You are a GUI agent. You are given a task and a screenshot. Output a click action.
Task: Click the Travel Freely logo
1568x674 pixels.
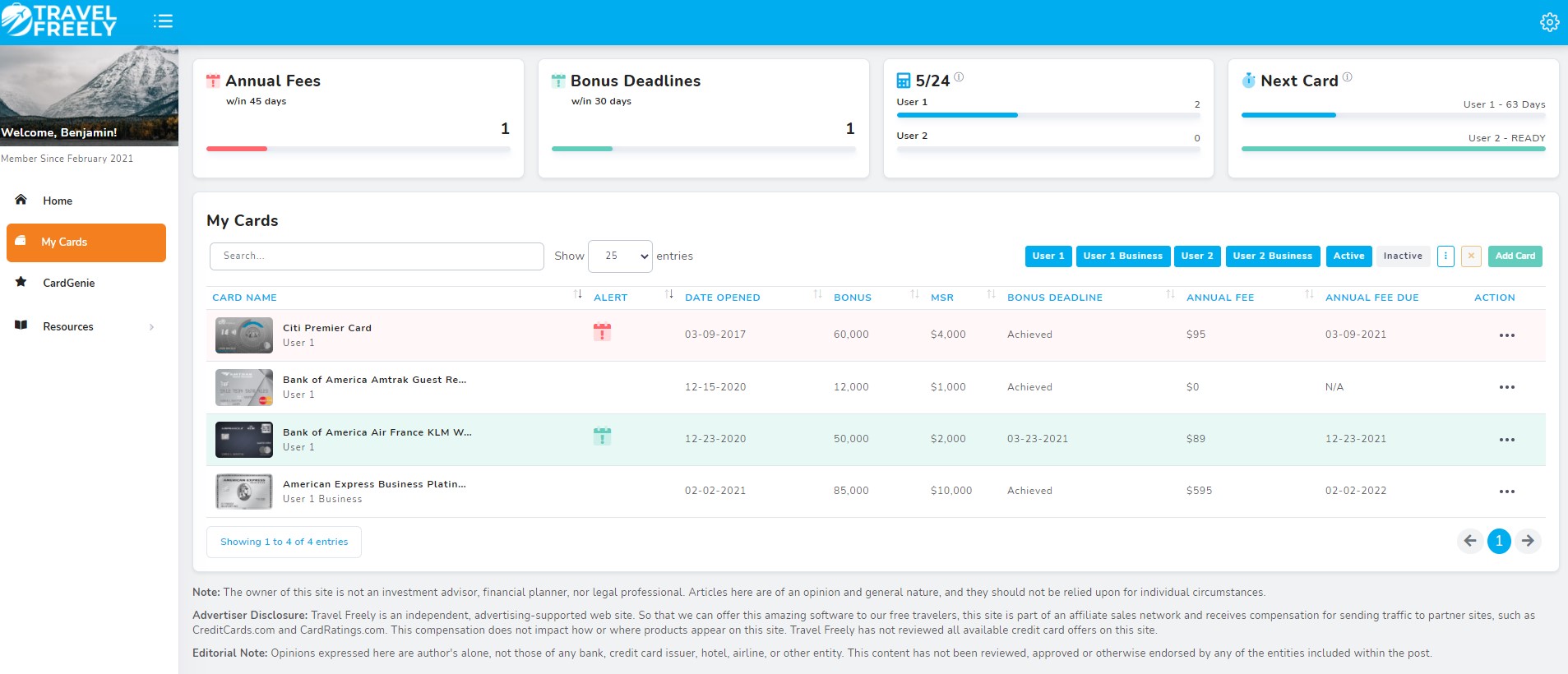tap(59, 21)
